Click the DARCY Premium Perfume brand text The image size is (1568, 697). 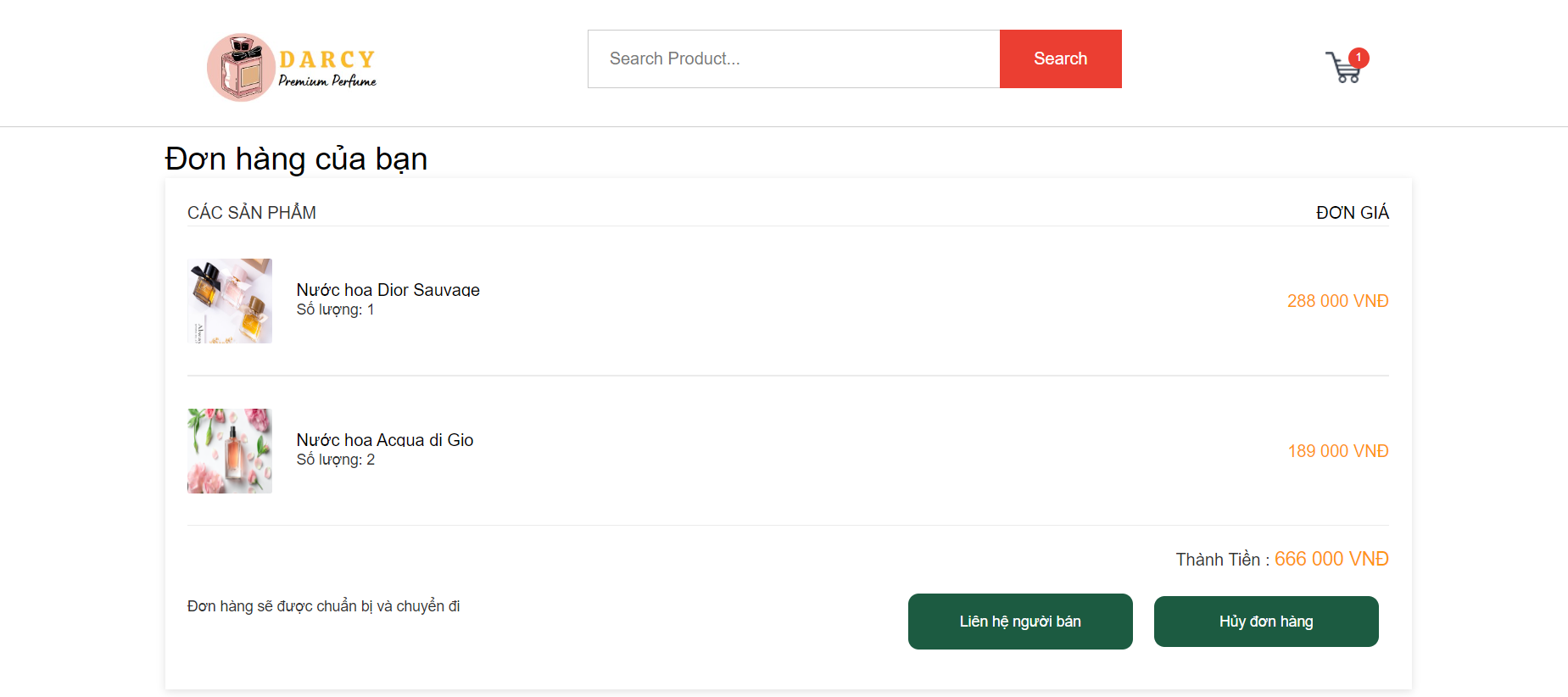[x=327, y=68]
